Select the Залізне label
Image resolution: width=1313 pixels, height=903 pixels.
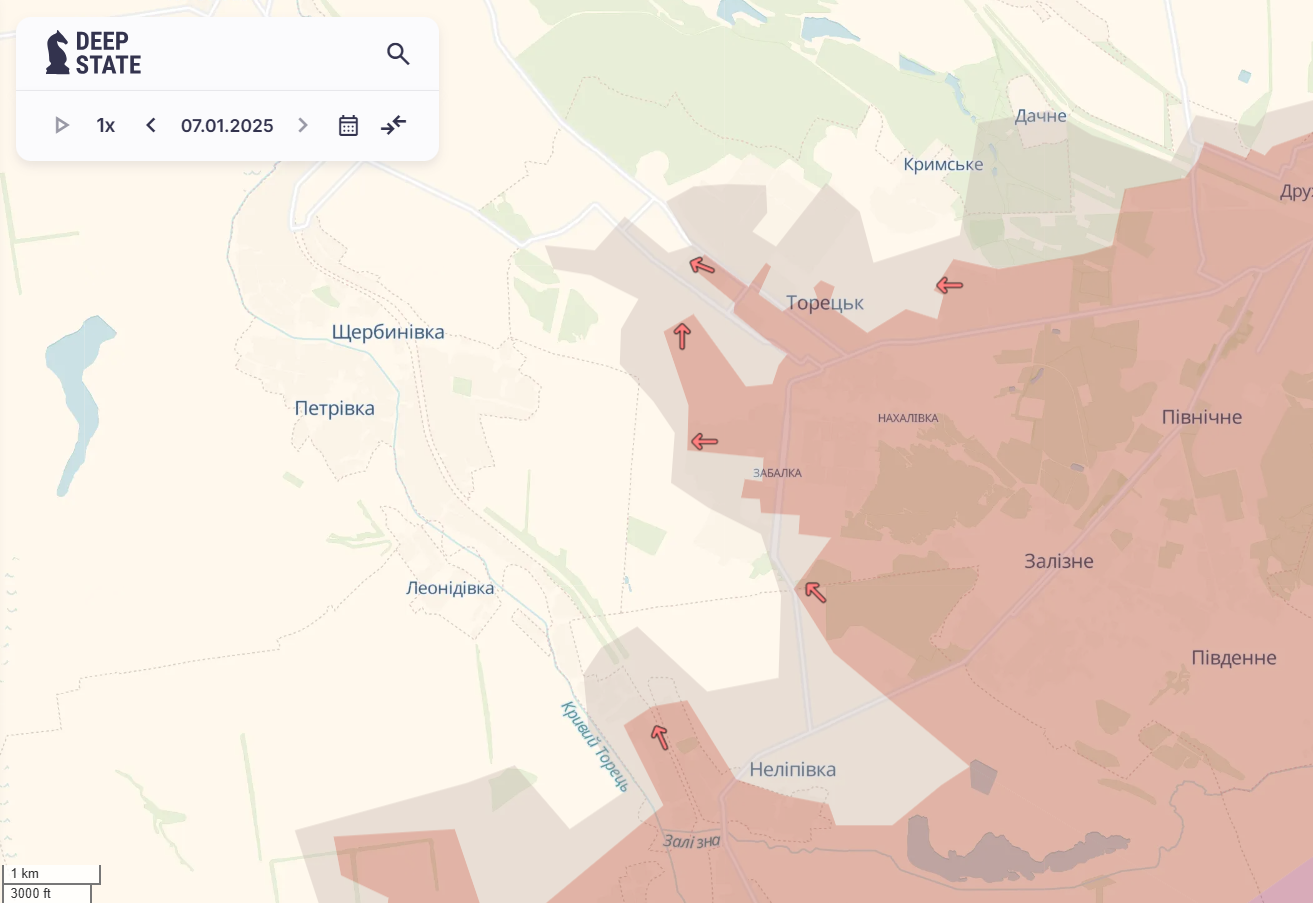coord(1059,561)
